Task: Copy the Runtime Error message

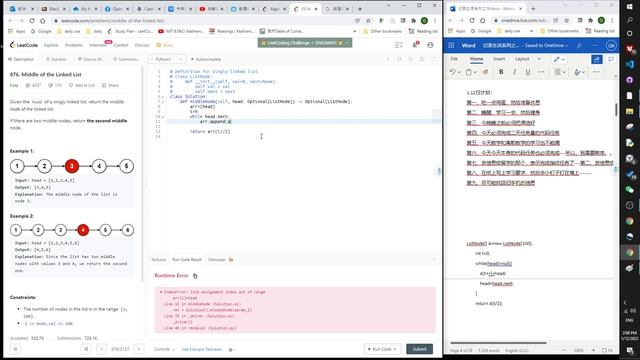Action: tap(195, 276)
